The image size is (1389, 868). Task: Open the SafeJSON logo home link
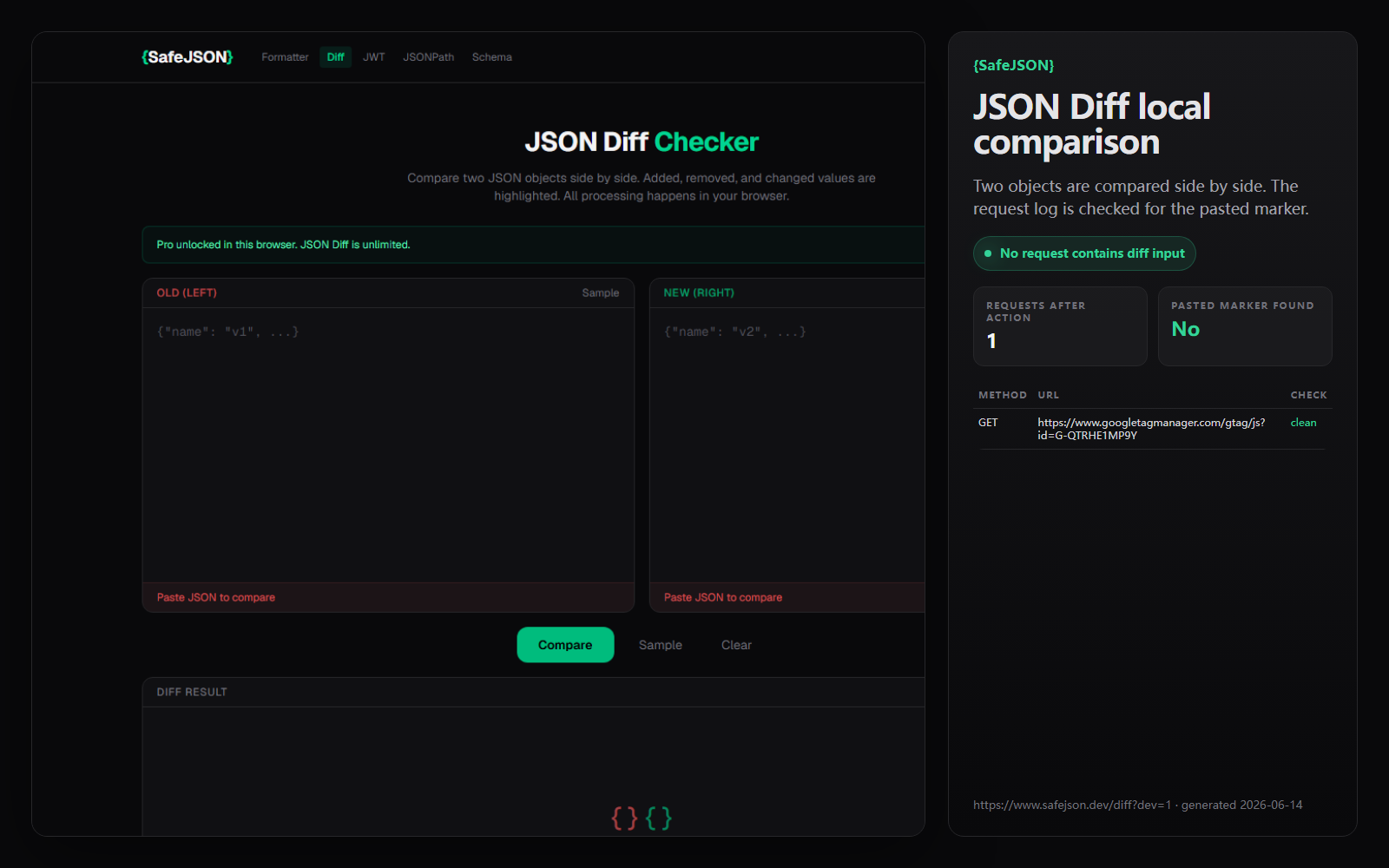point(188,57)
